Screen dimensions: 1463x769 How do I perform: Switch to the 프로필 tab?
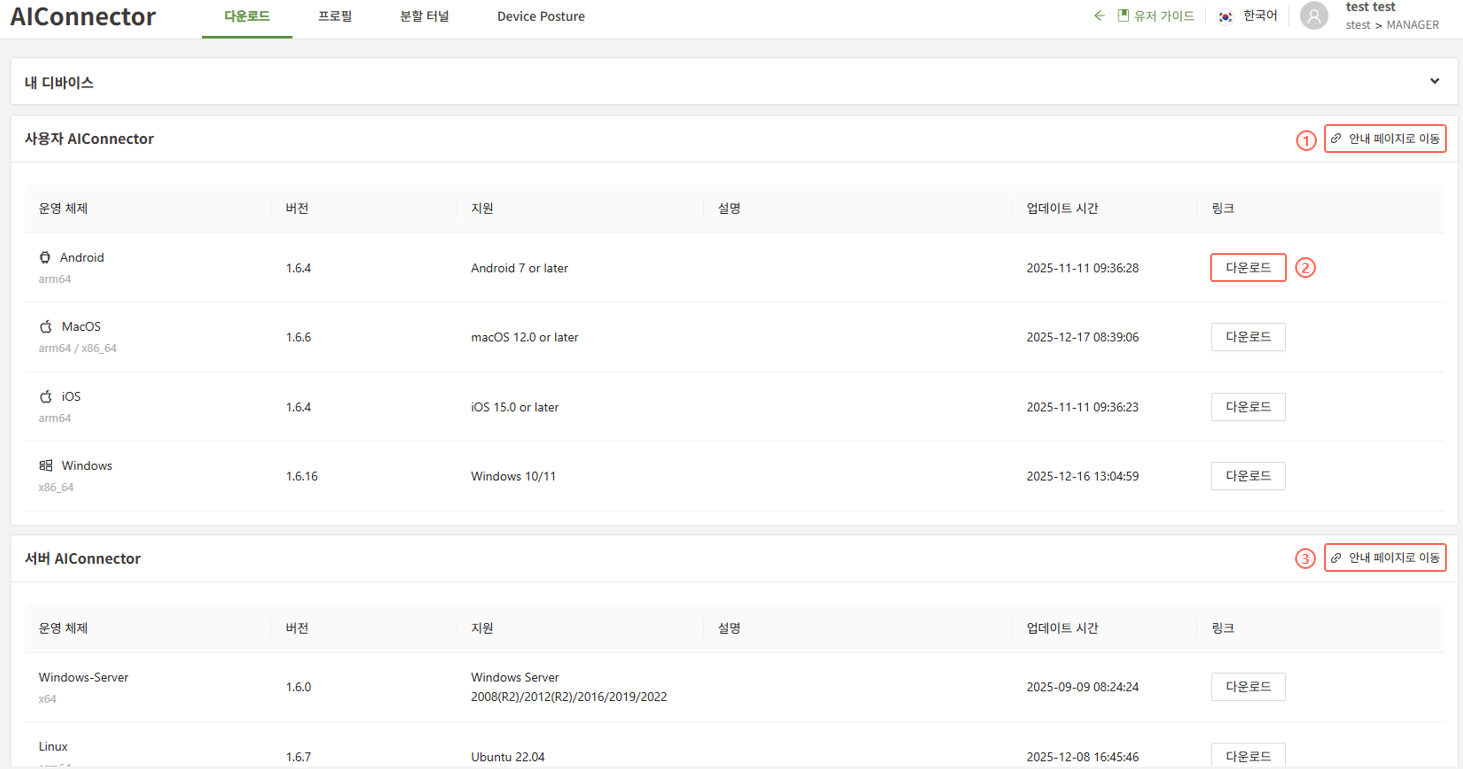pyautogui.click(x=335, y=16)
